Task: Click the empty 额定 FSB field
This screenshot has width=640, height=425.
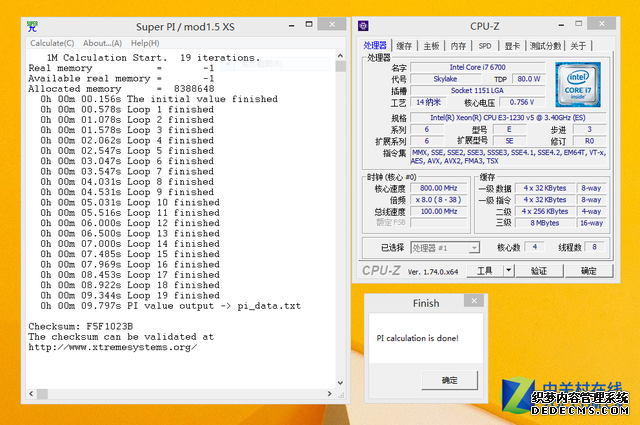Action: pyautogui.click(x=439, y=223)
